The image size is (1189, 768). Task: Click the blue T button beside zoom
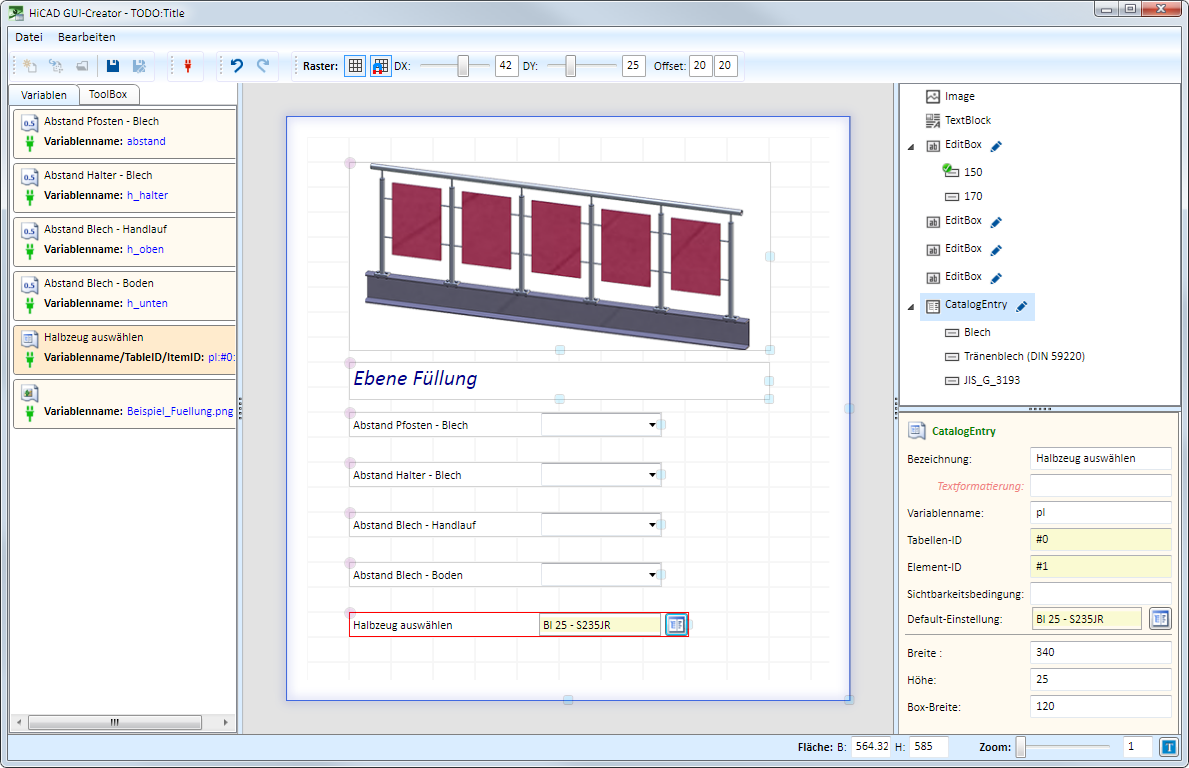[x=1169, y=747]
